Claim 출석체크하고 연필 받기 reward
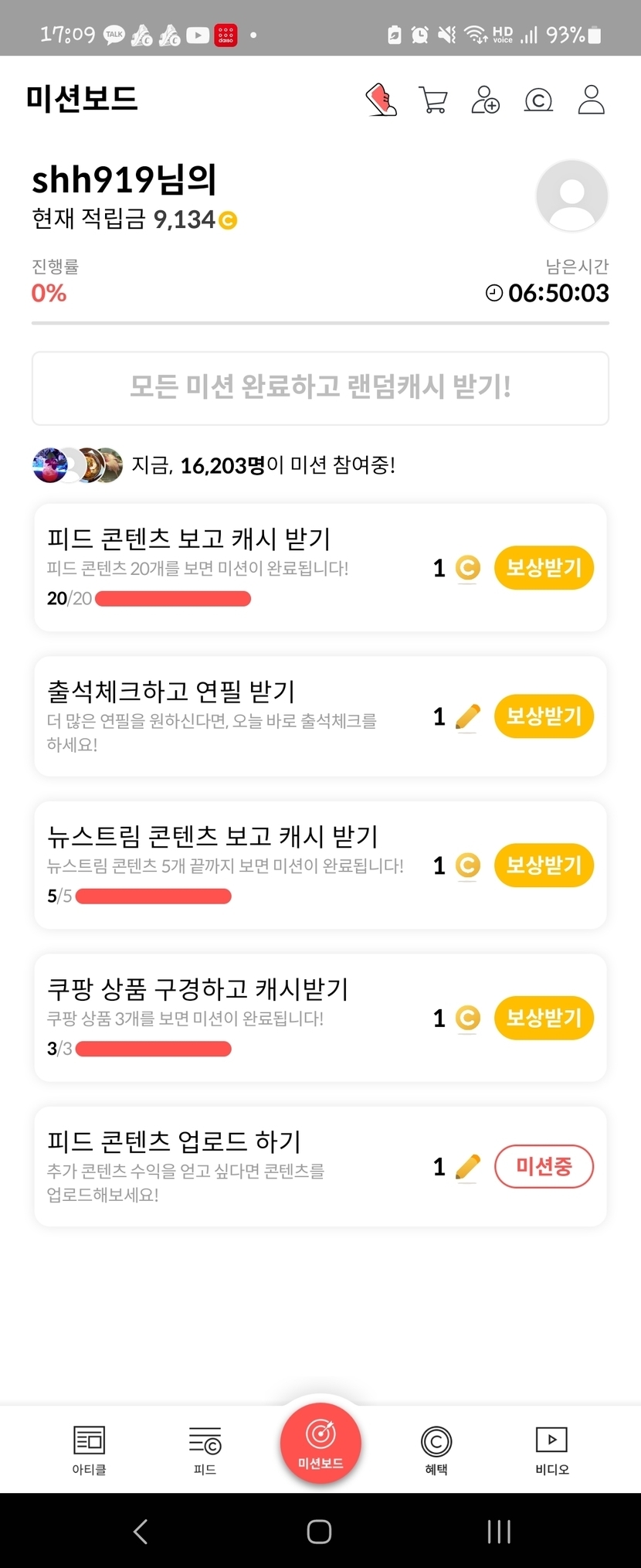641x1568 pixels. [x=544, y=716]
